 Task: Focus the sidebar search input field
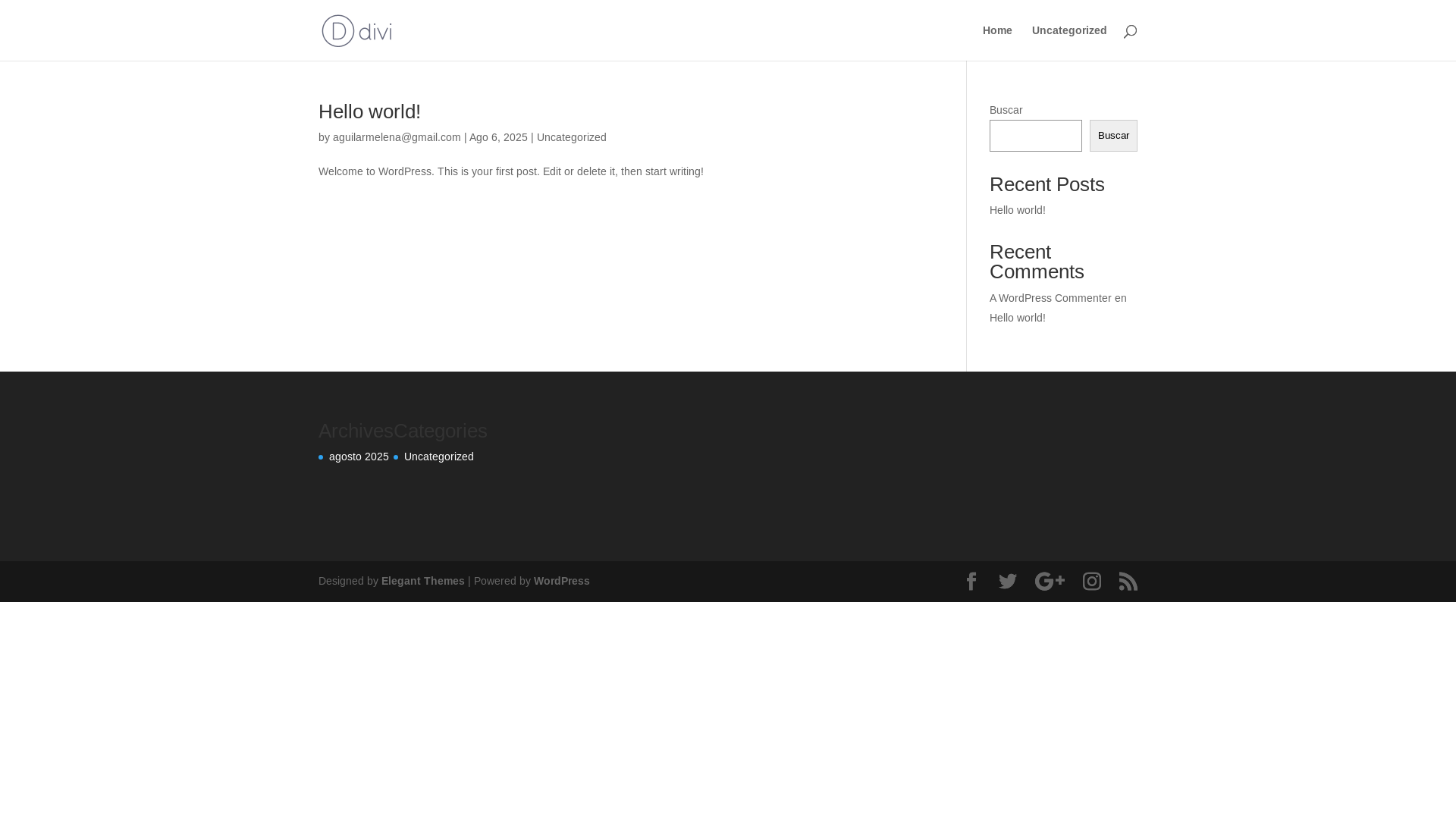coord(1036,136)
